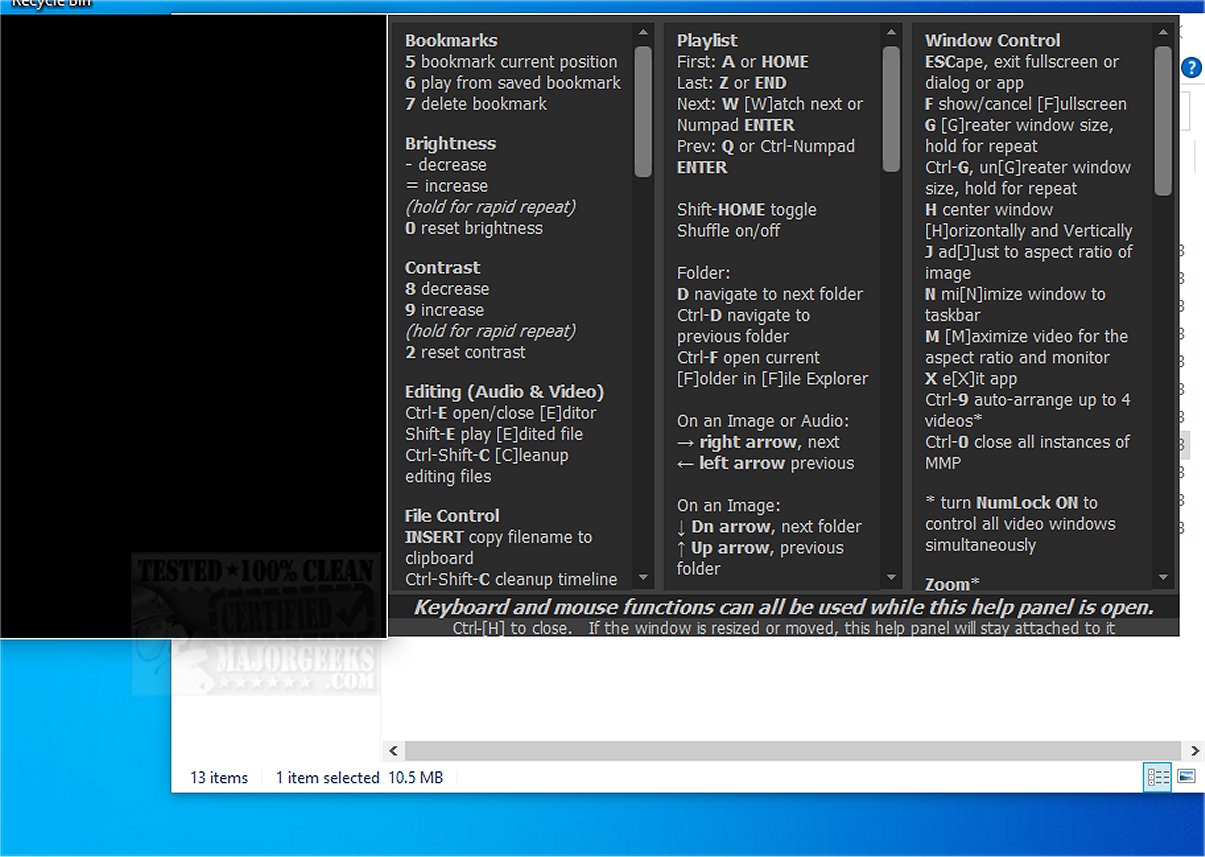Click the "9 increase" contrast line
Image resolution: width=1205 pixels, height=857 pixels.
pos(446,310)
